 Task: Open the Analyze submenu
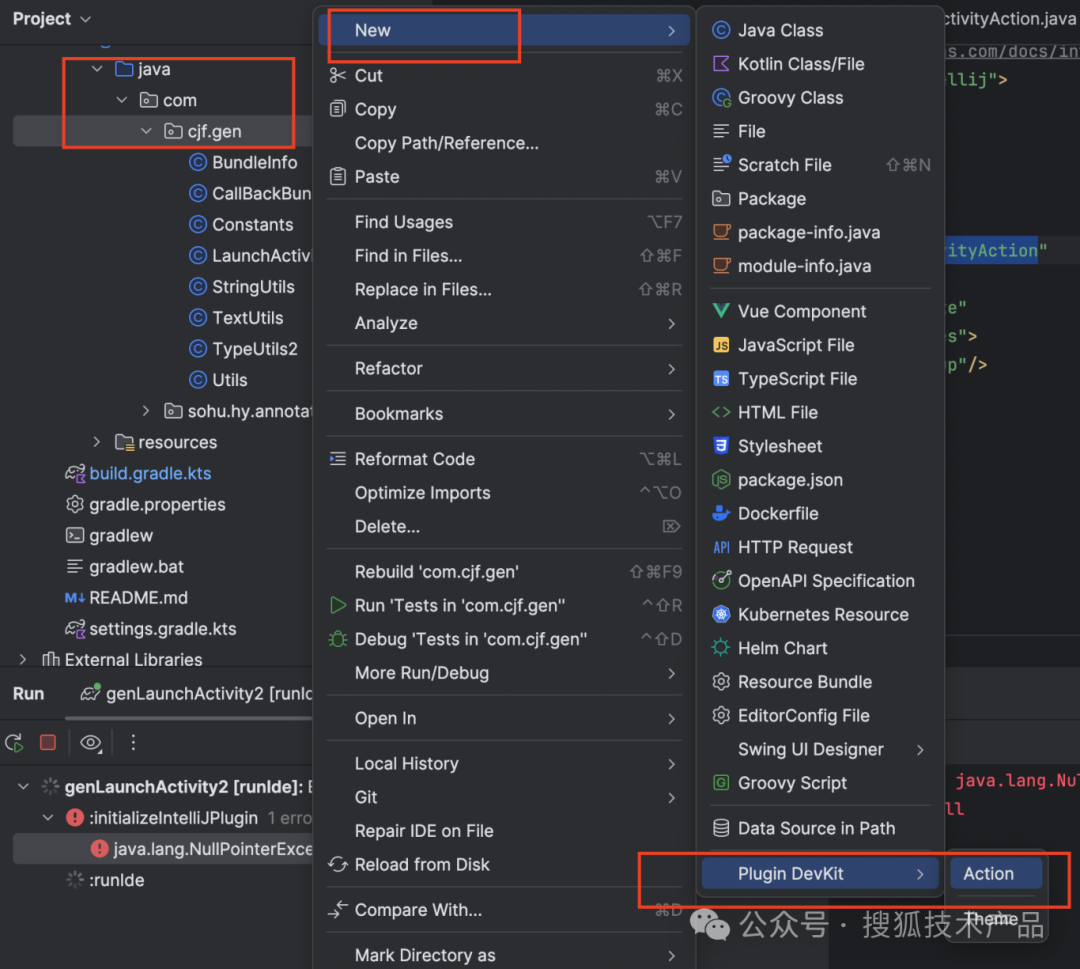click(x=504, y=323)
